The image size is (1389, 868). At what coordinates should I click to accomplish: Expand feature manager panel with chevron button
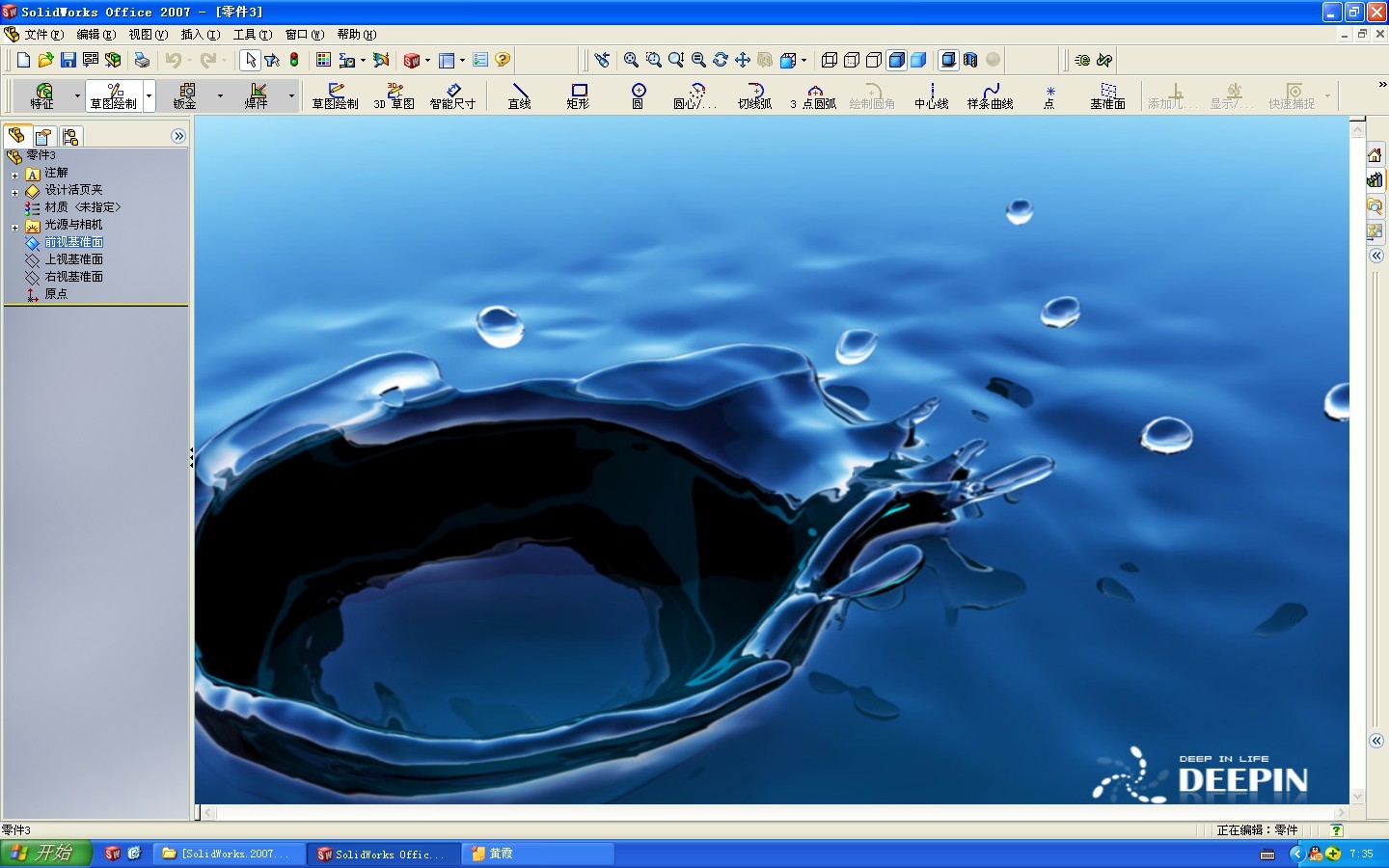coord(178,136)
